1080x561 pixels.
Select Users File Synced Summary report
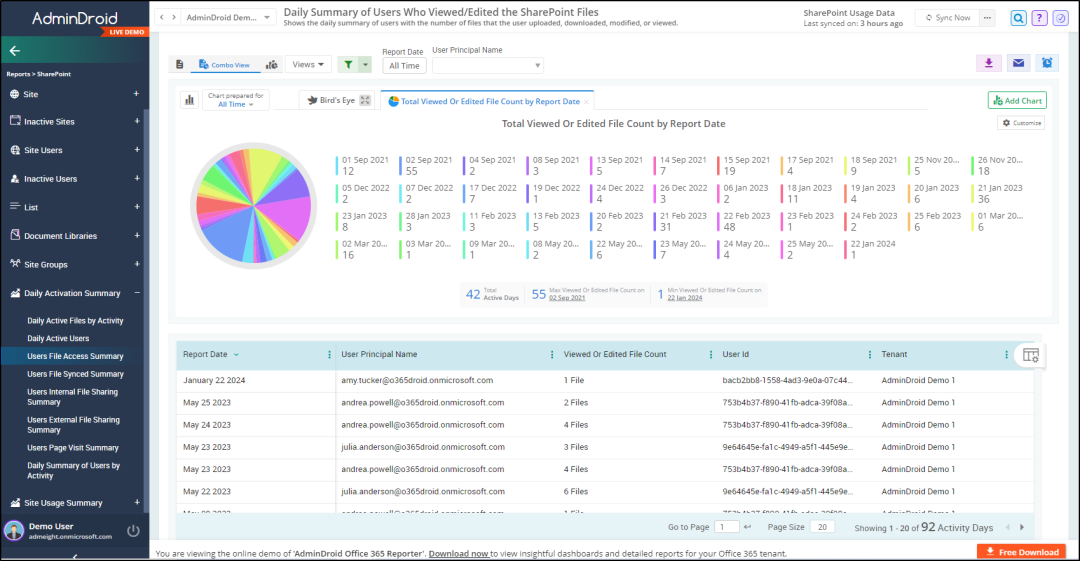(75, 374)
